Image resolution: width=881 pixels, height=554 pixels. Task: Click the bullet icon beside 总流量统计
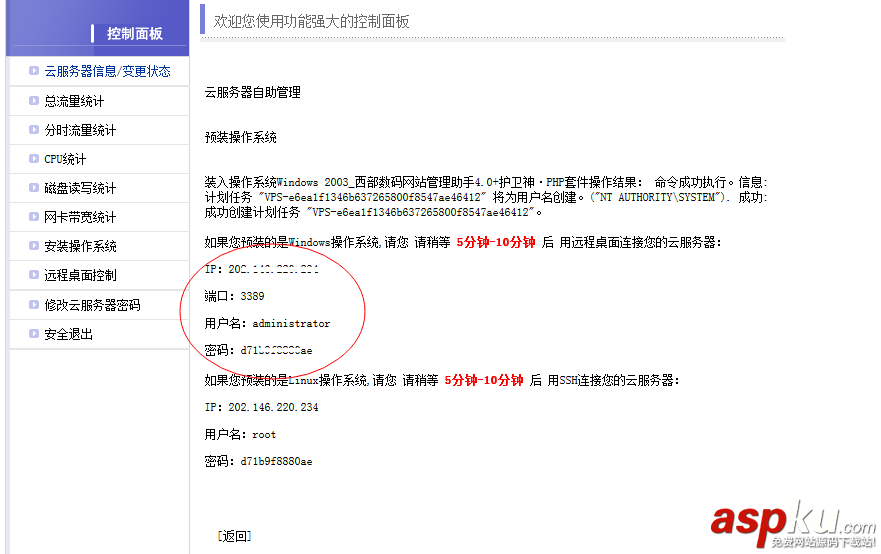(34, 101)
